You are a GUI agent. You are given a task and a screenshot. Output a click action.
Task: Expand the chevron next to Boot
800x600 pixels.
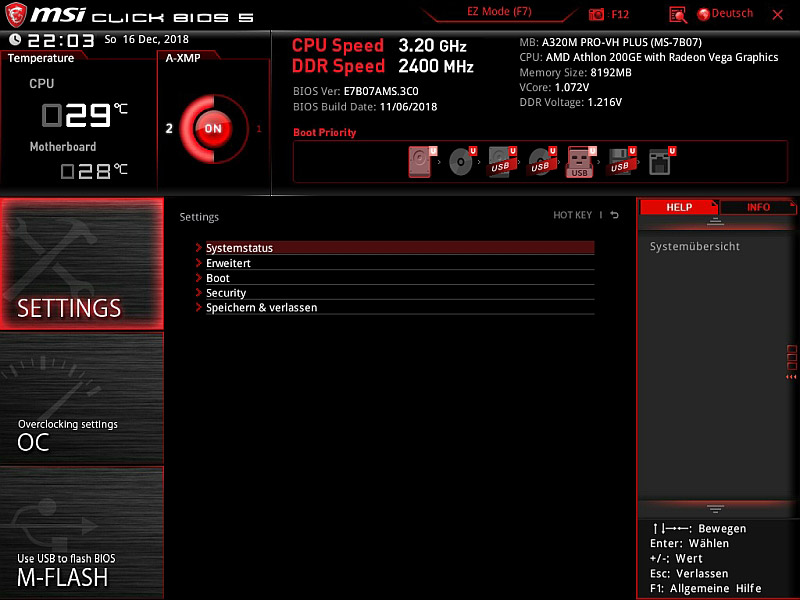tap(199, 278)
